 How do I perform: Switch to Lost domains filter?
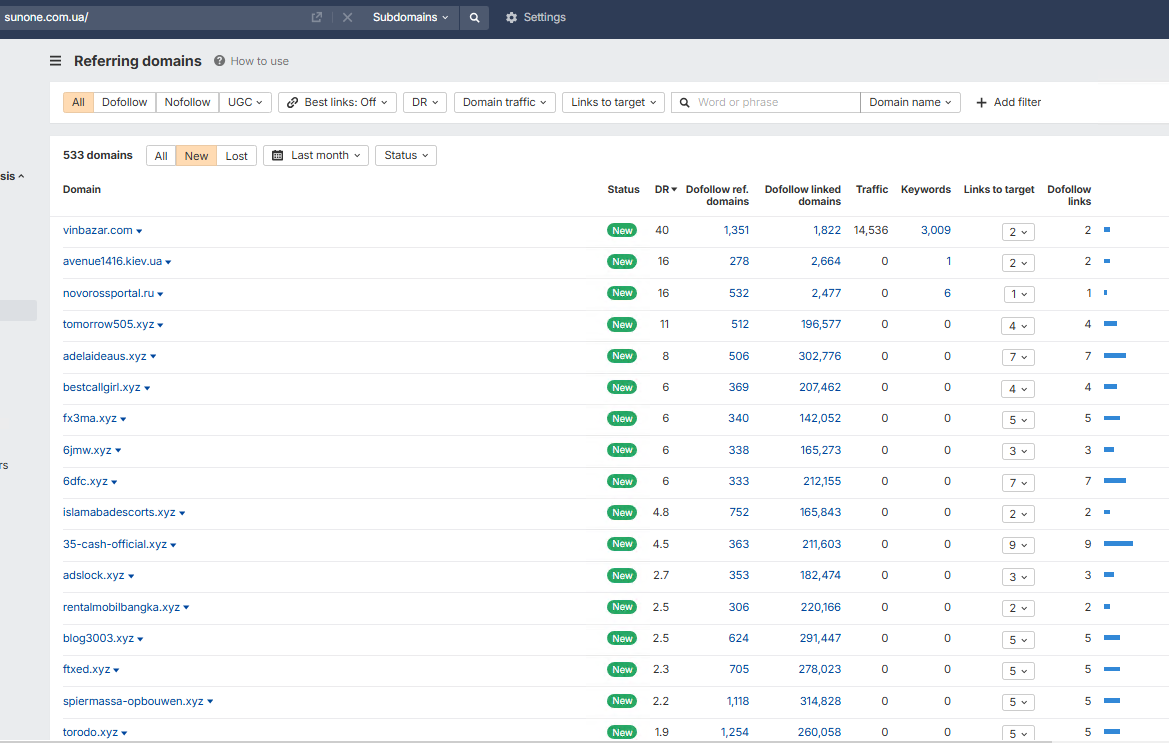click(236, 155)
